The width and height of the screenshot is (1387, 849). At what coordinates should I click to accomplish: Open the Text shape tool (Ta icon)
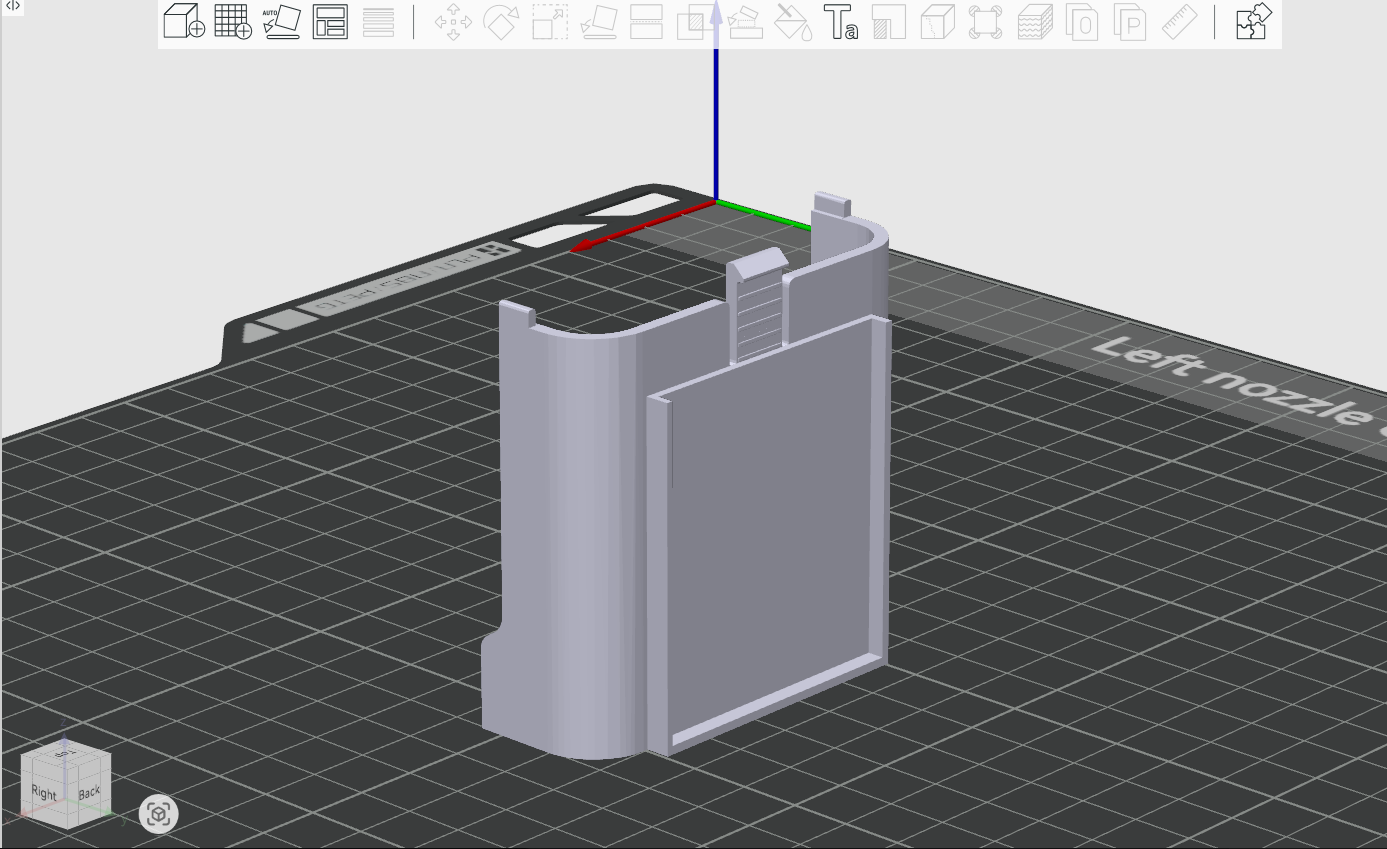[x=841, y=22]
